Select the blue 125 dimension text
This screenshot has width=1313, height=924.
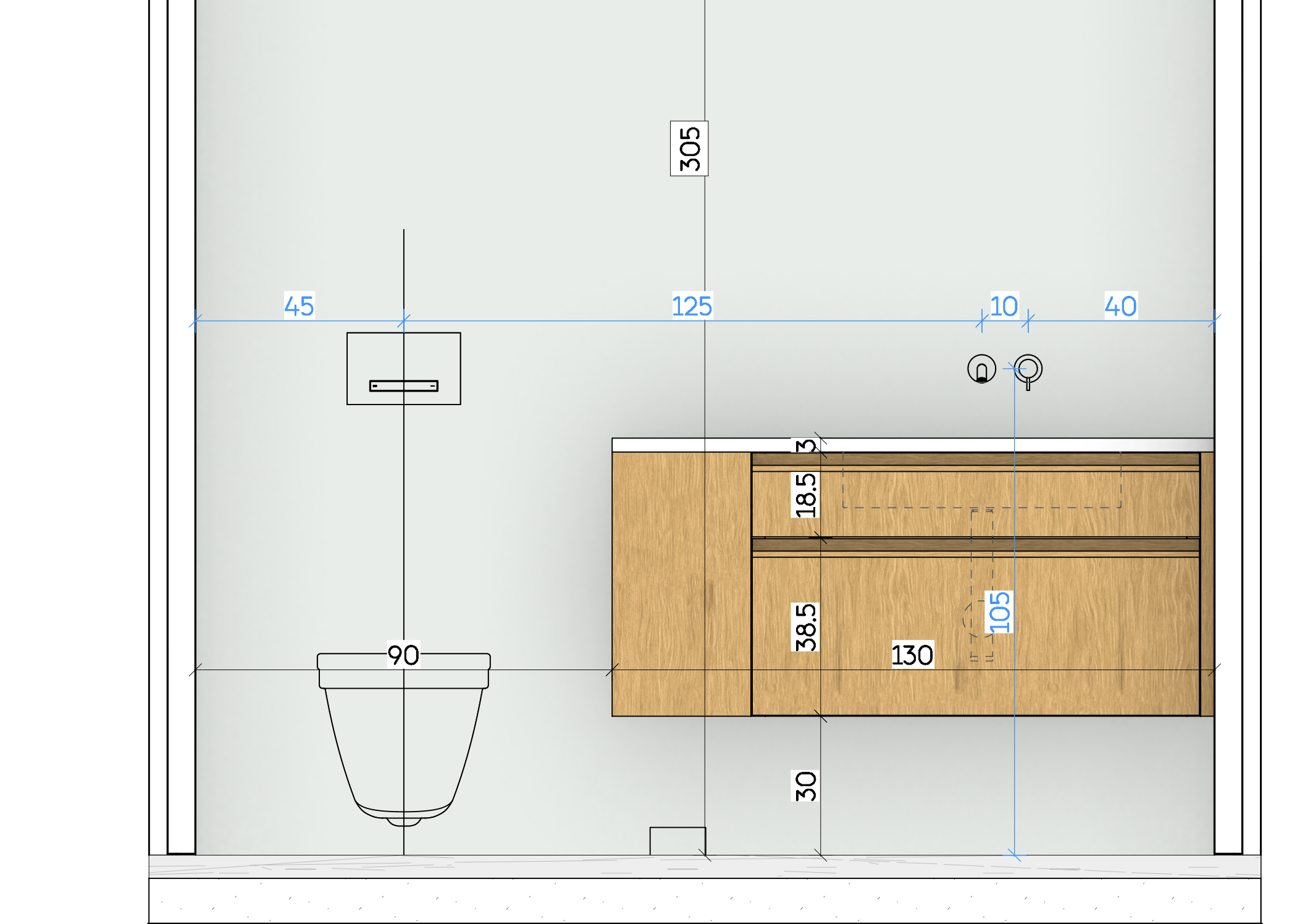[692, 306]
